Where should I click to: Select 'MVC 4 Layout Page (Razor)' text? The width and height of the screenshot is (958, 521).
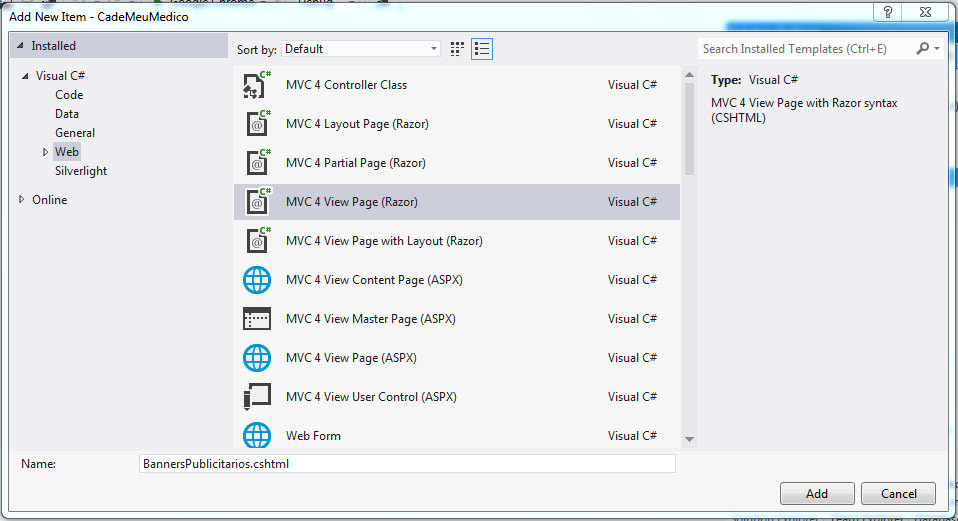tap(357, 124)
